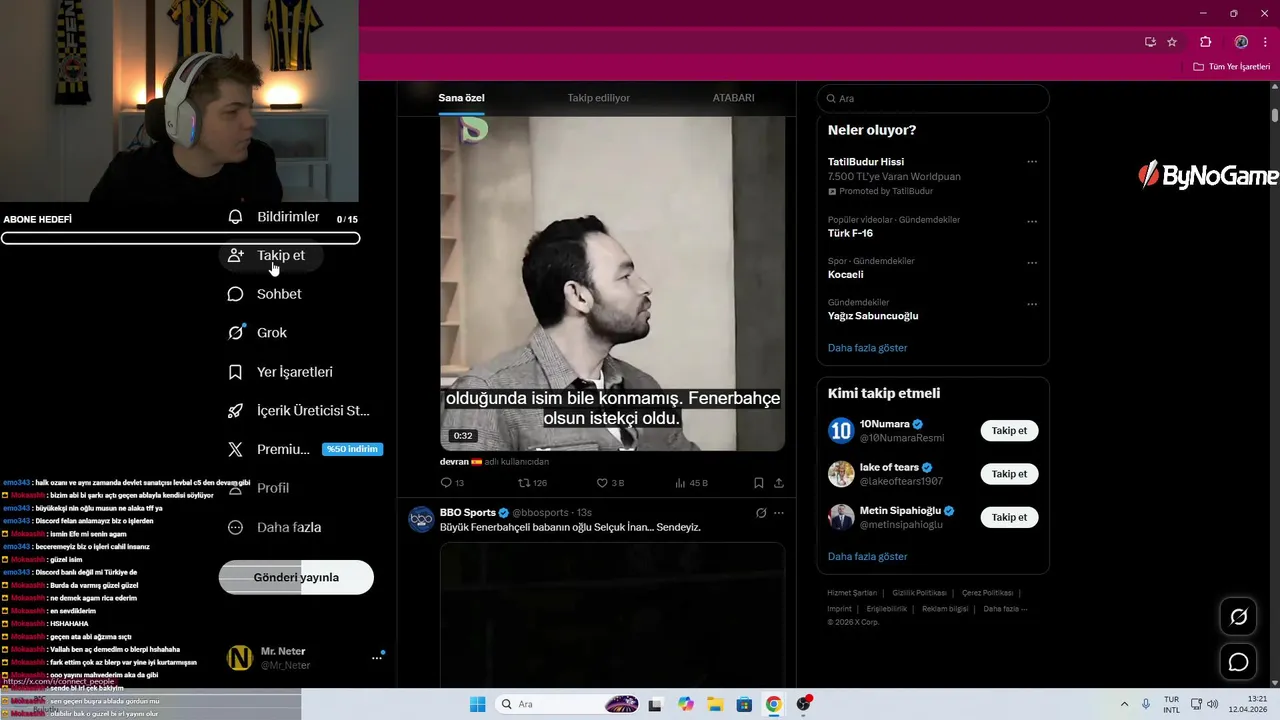
Task: Switch to the ATABARI tab
Action: point(733,98)
